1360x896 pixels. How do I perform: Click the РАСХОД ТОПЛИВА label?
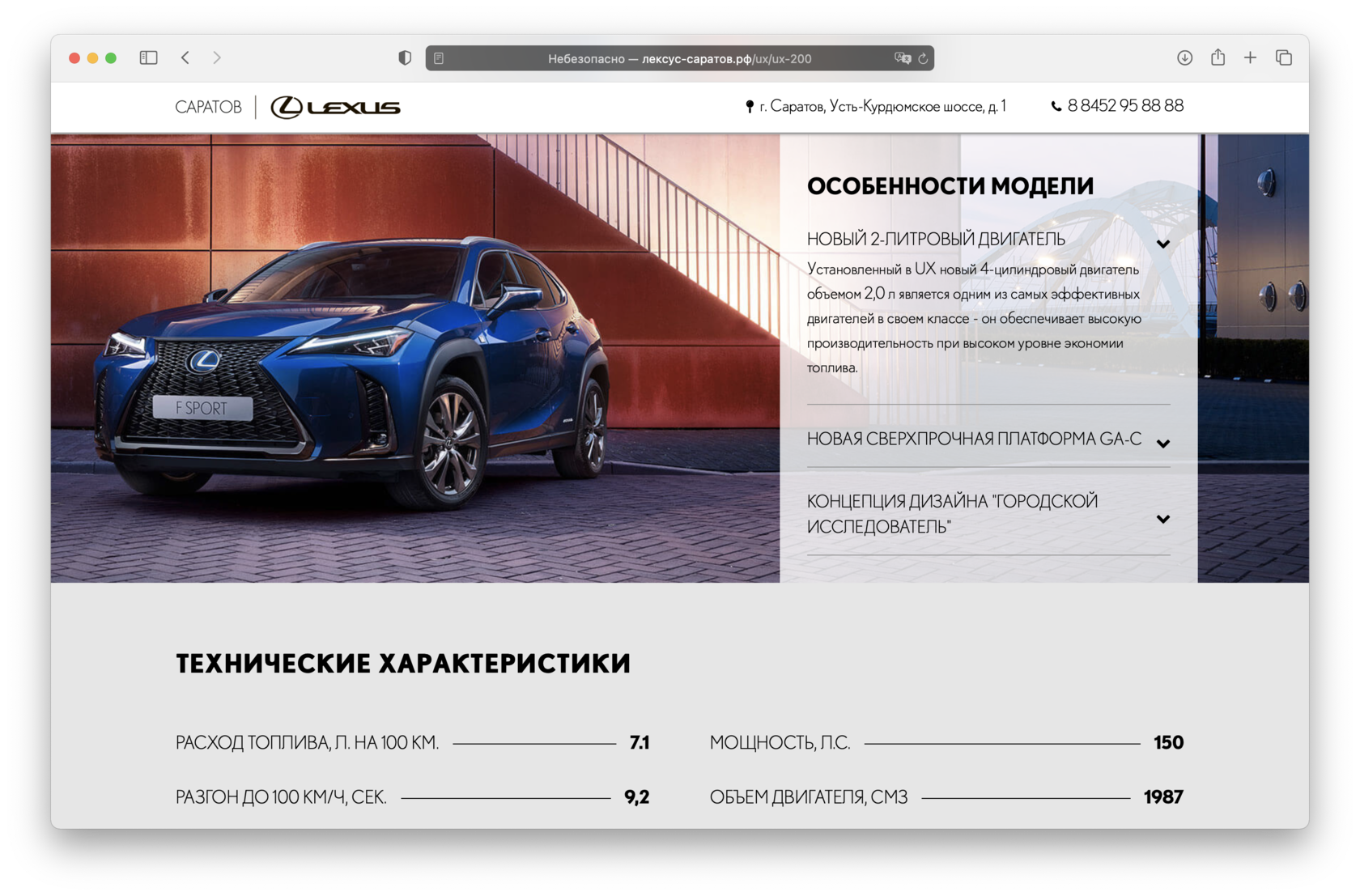click(307, 742)
